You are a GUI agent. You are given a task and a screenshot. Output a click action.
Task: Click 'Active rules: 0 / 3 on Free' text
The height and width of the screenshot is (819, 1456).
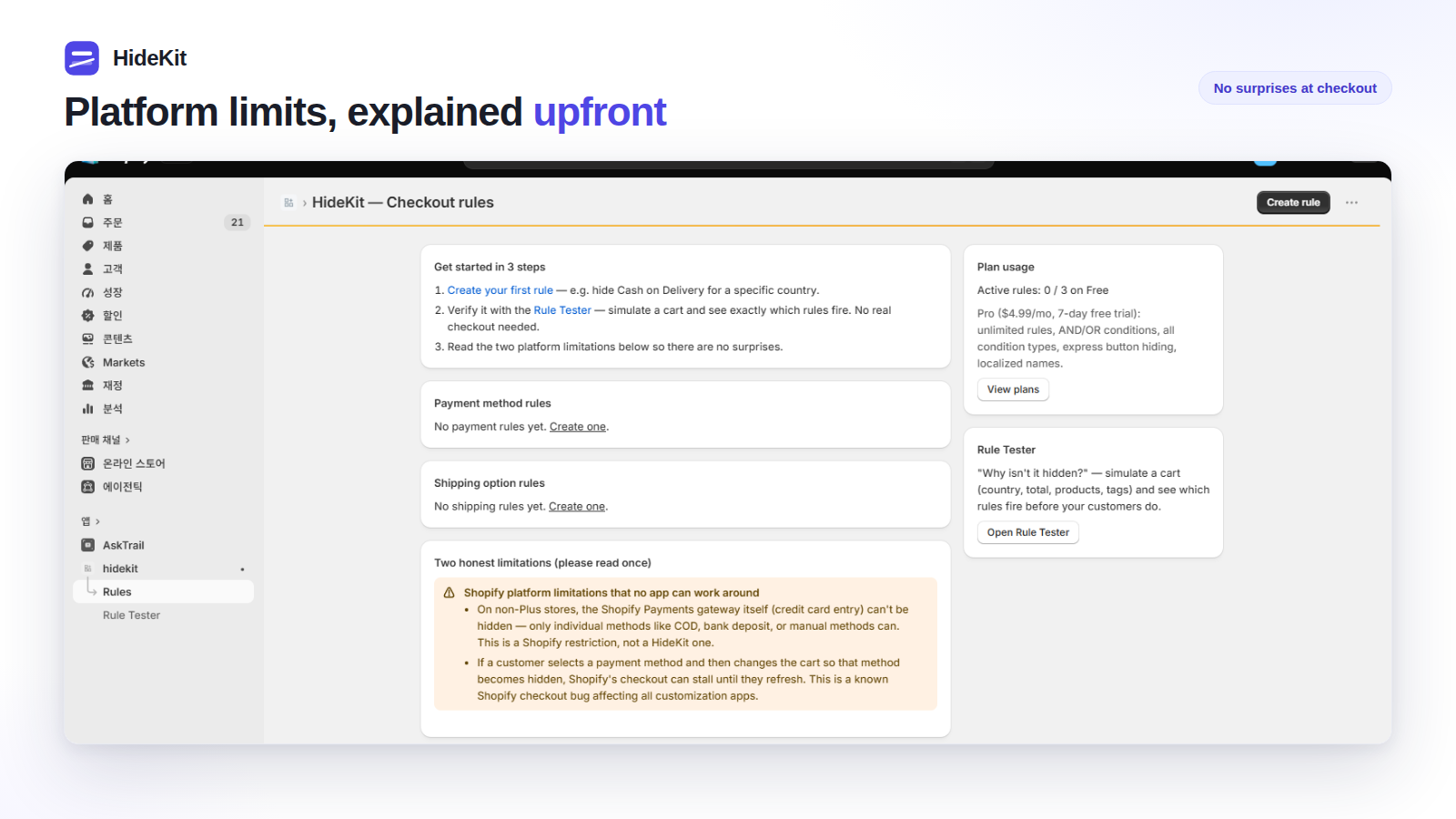coord(1043,290)
